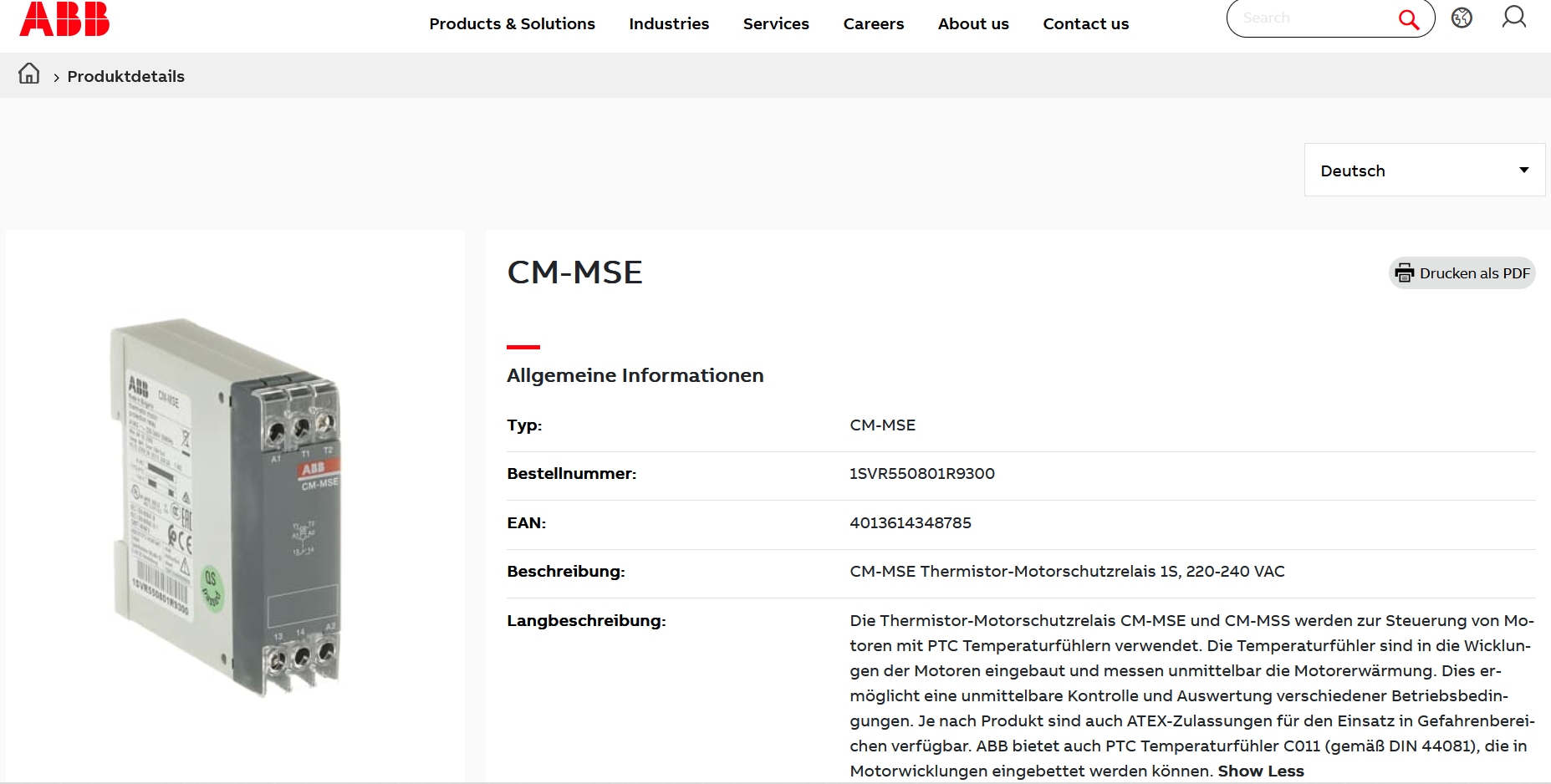Viewport: 1551px width, 784px height.
Task: Open the globe region selector icon
Action: 1462,18
